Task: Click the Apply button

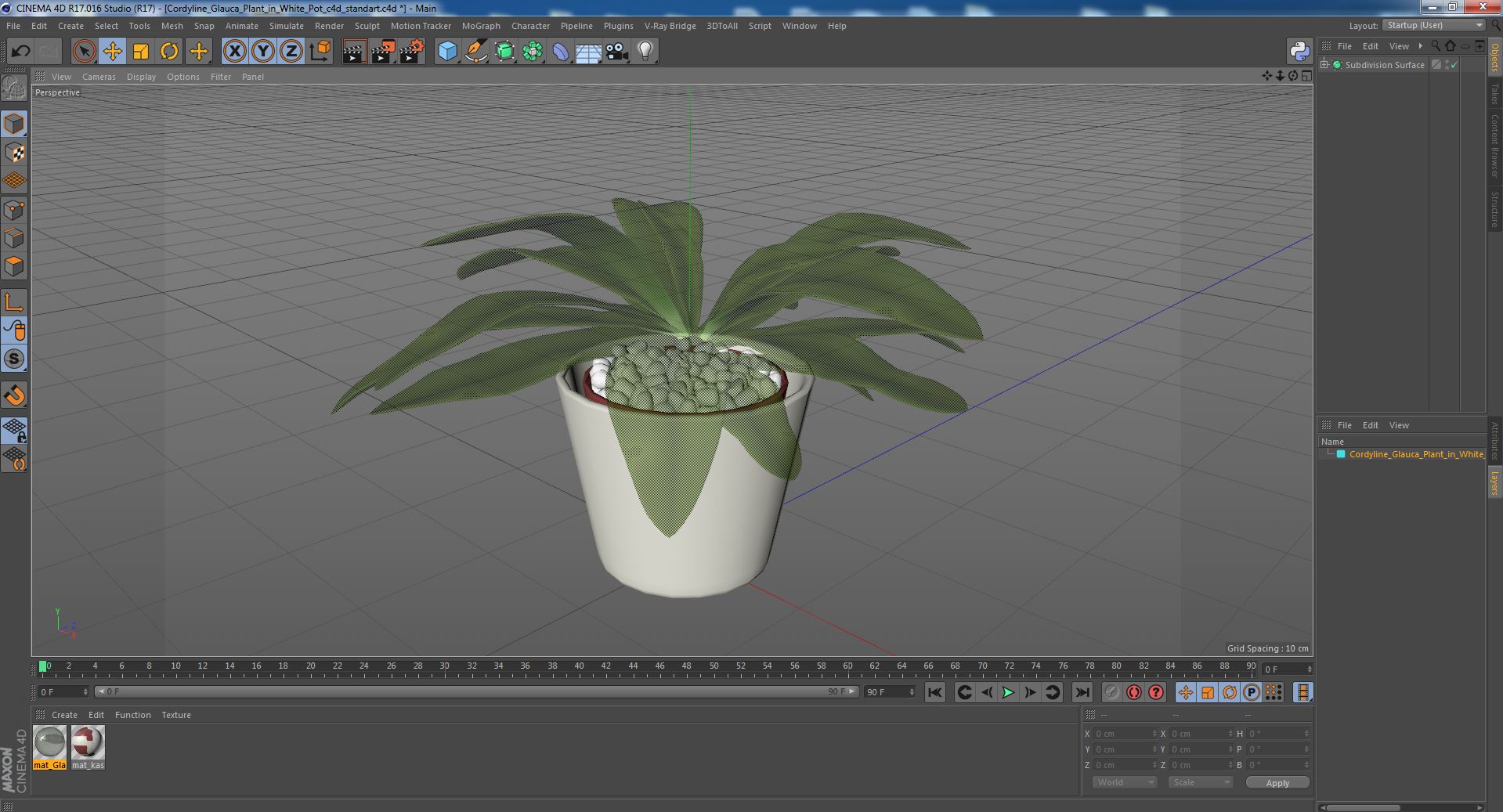Action: click(x=1277, y=782)
